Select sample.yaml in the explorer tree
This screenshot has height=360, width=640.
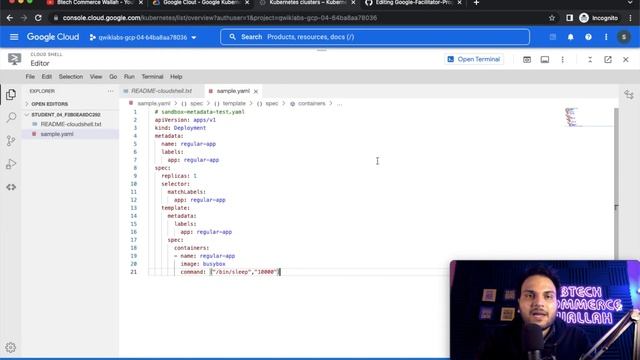click(57, 134)
